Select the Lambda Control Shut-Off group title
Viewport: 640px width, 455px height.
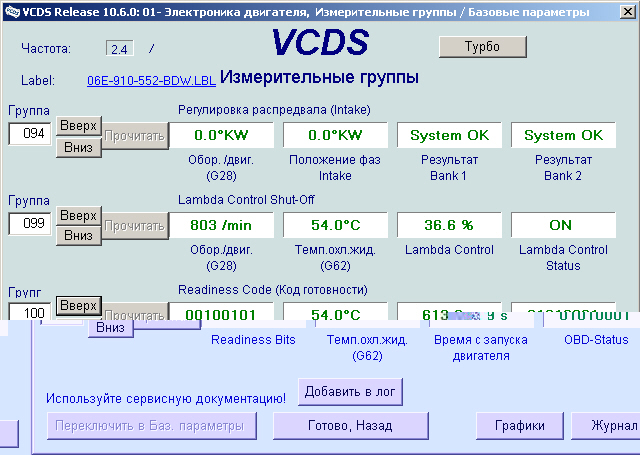[246, 200]
